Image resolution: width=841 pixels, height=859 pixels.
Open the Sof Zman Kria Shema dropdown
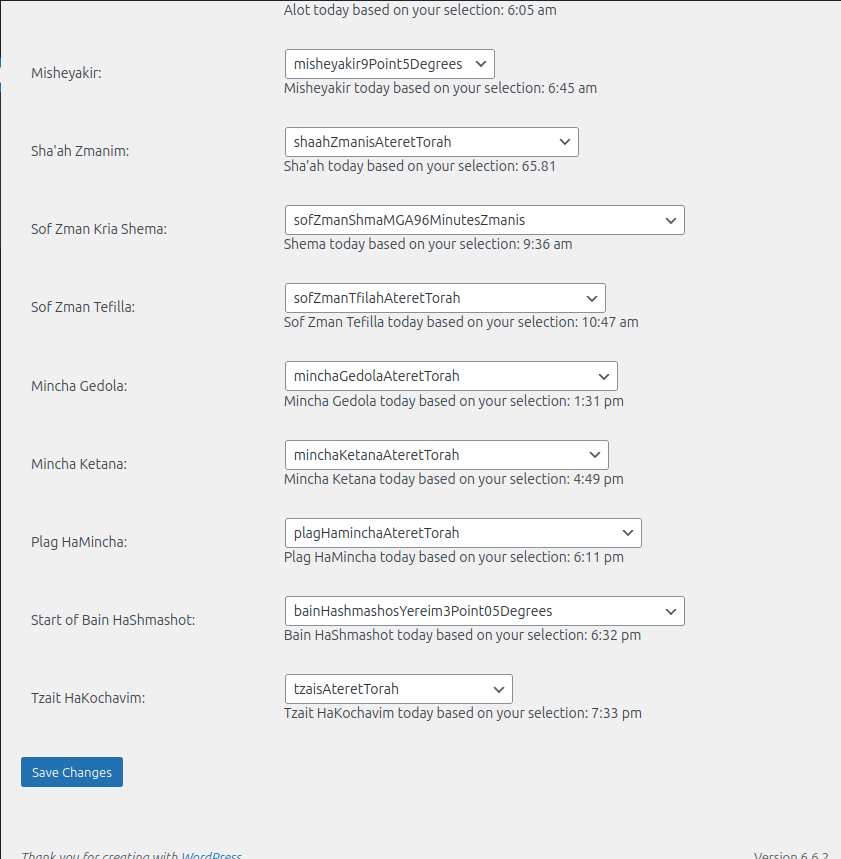pos(484,220)
